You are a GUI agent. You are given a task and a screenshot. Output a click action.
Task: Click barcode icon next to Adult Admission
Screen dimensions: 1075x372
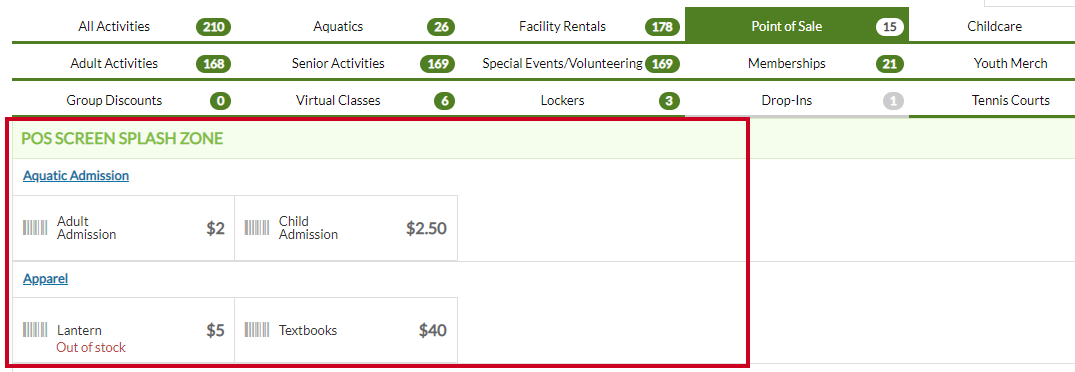pos(36,228)
